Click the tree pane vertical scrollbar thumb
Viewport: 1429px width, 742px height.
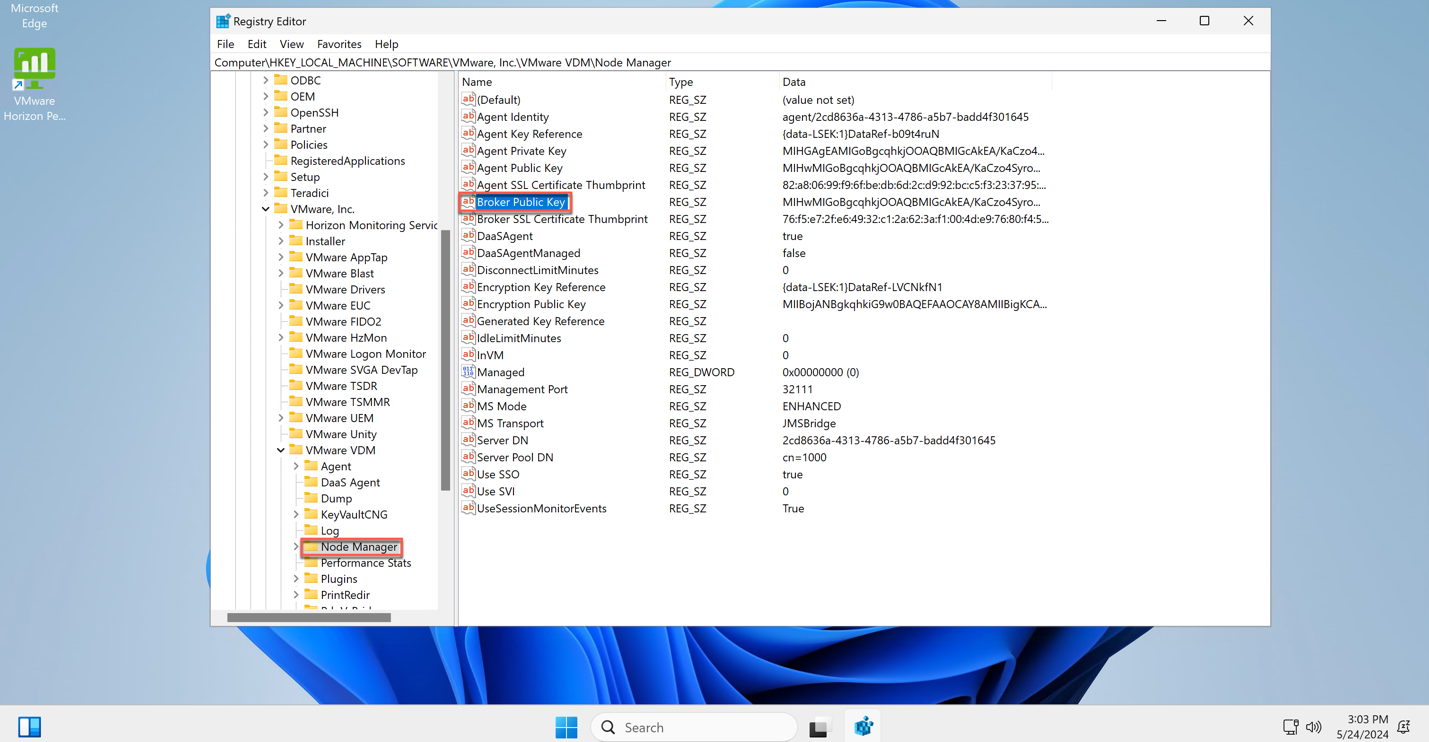[x=445, y=360]
